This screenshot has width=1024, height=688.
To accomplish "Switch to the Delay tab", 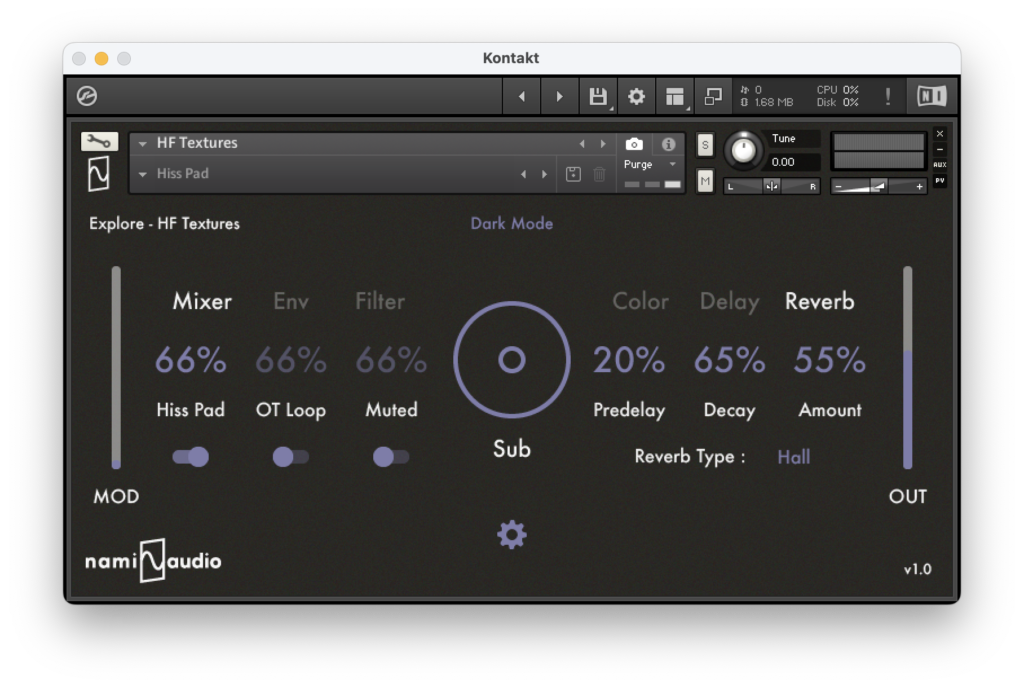I will [729, 301].
